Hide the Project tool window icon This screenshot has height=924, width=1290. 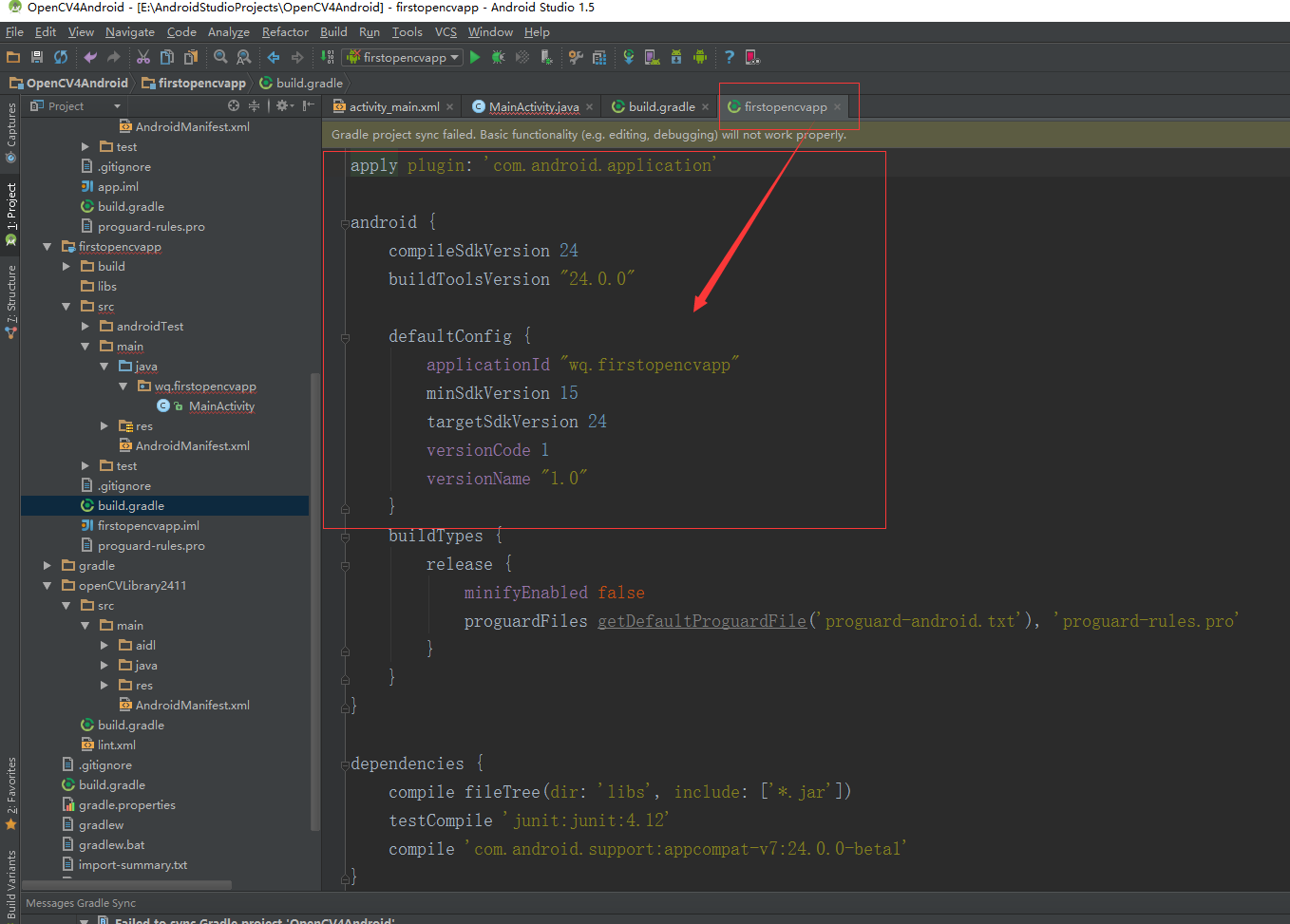click(309, 105)
